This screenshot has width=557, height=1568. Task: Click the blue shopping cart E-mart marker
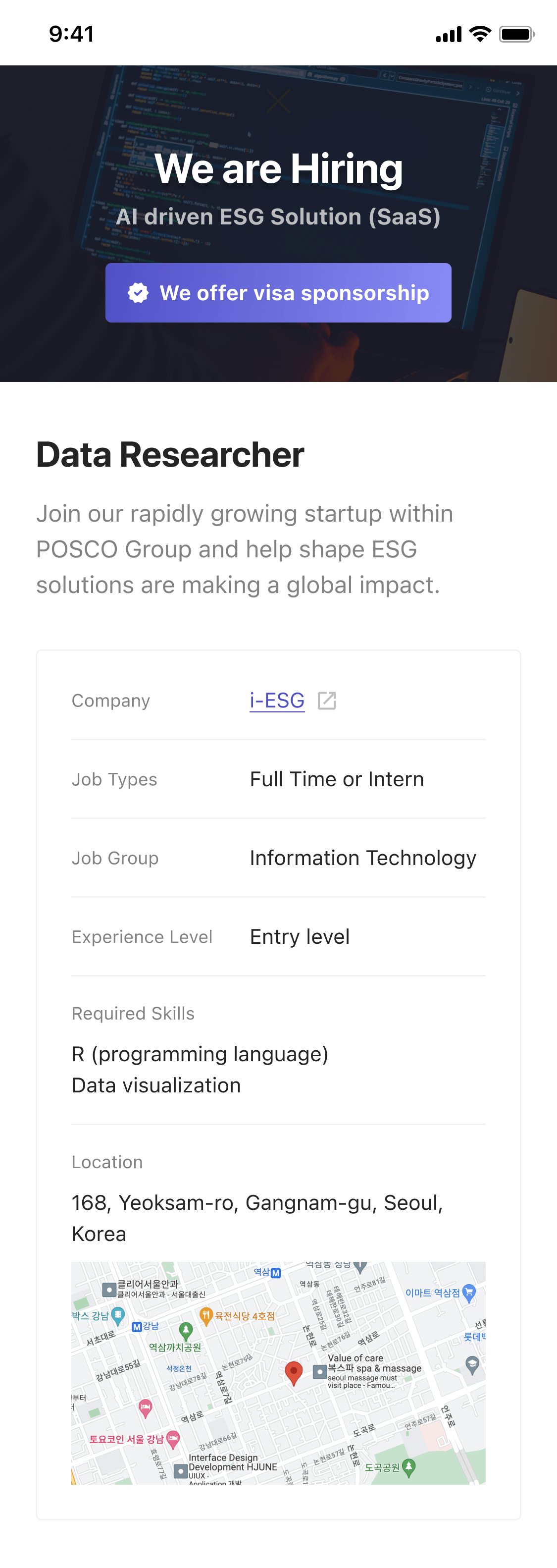coord(468,1292)
